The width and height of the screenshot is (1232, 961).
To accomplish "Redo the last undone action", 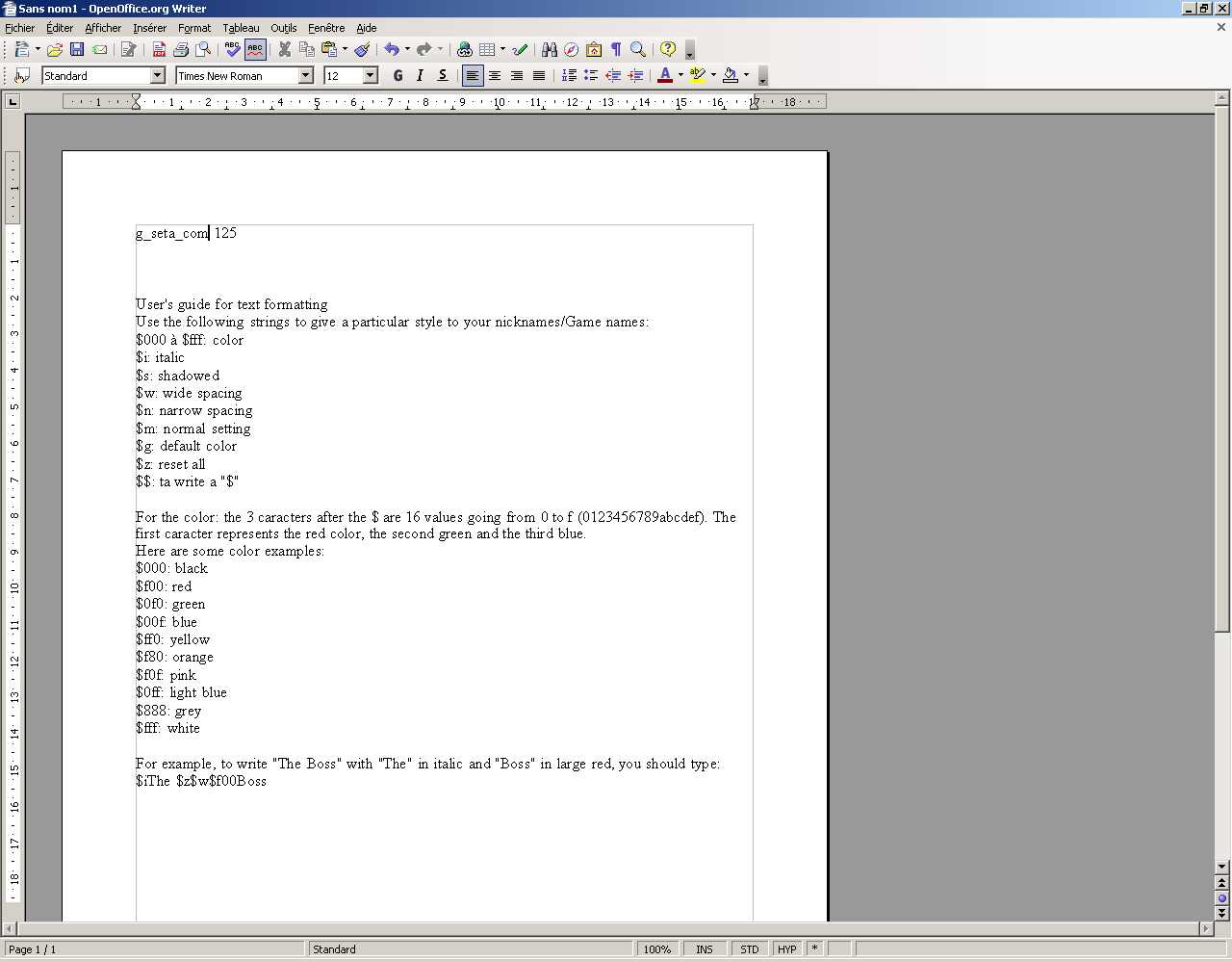I will [x=424, y=49].
